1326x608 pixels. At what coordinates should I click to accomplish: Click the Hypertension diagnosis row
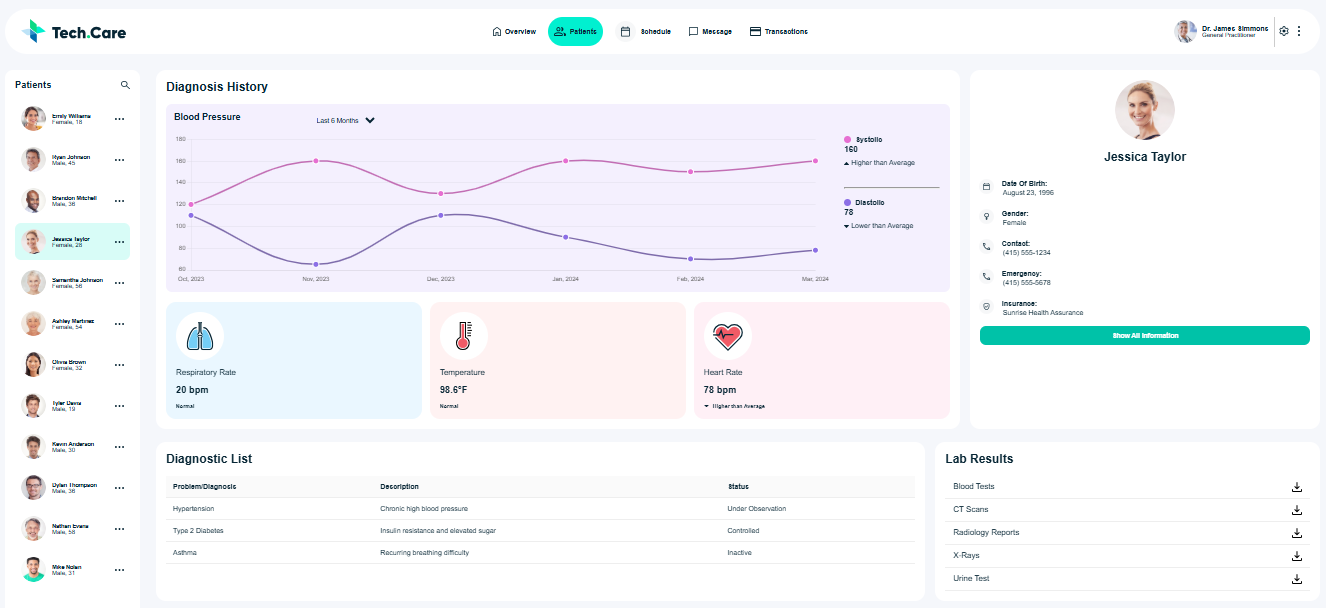point(540,509)
